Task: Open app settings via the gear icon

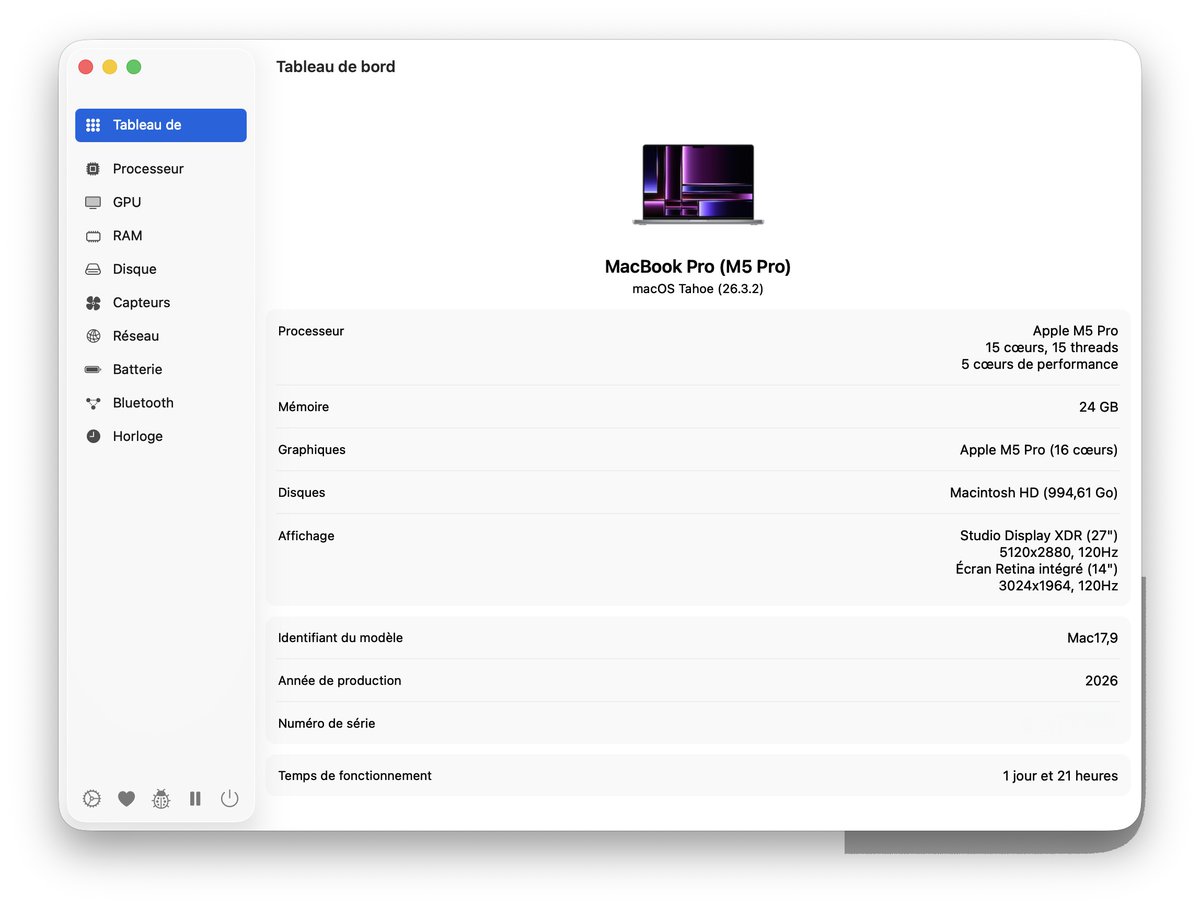Action: (91, 798)
